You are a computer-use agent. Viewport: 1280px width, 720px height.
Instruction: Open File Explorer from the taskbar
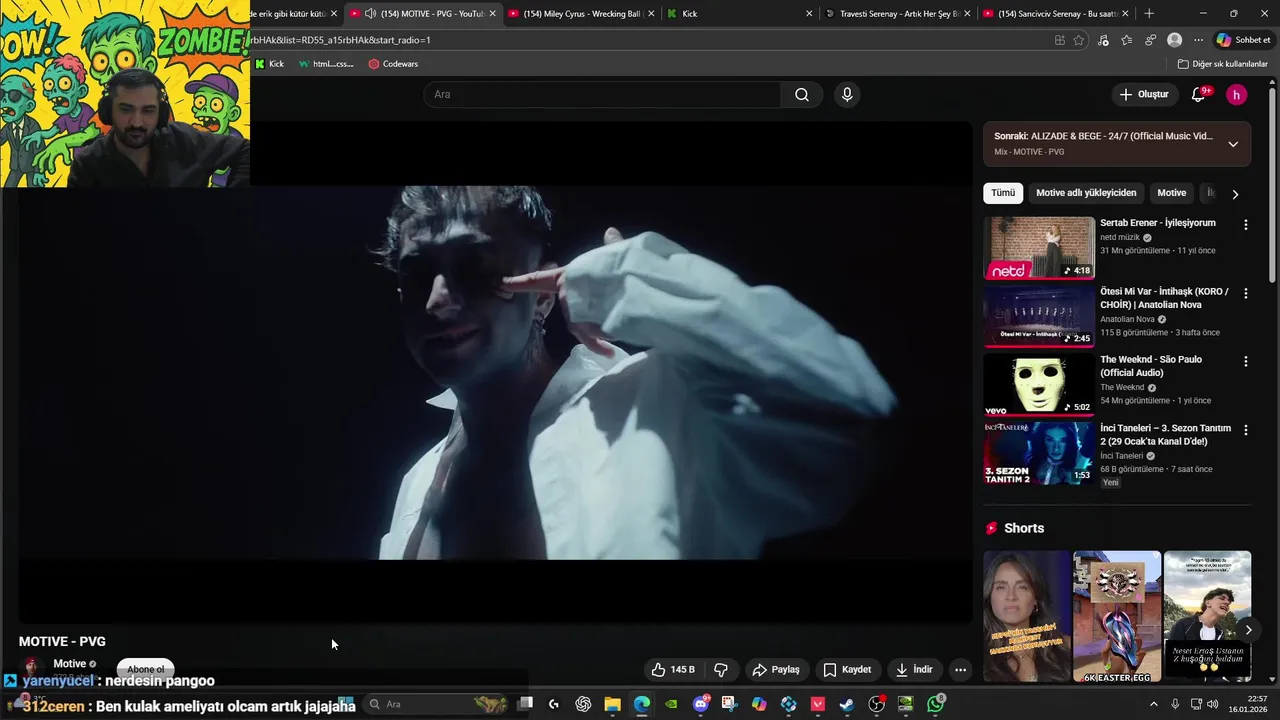pyautogui.click(x=612, y=704)
